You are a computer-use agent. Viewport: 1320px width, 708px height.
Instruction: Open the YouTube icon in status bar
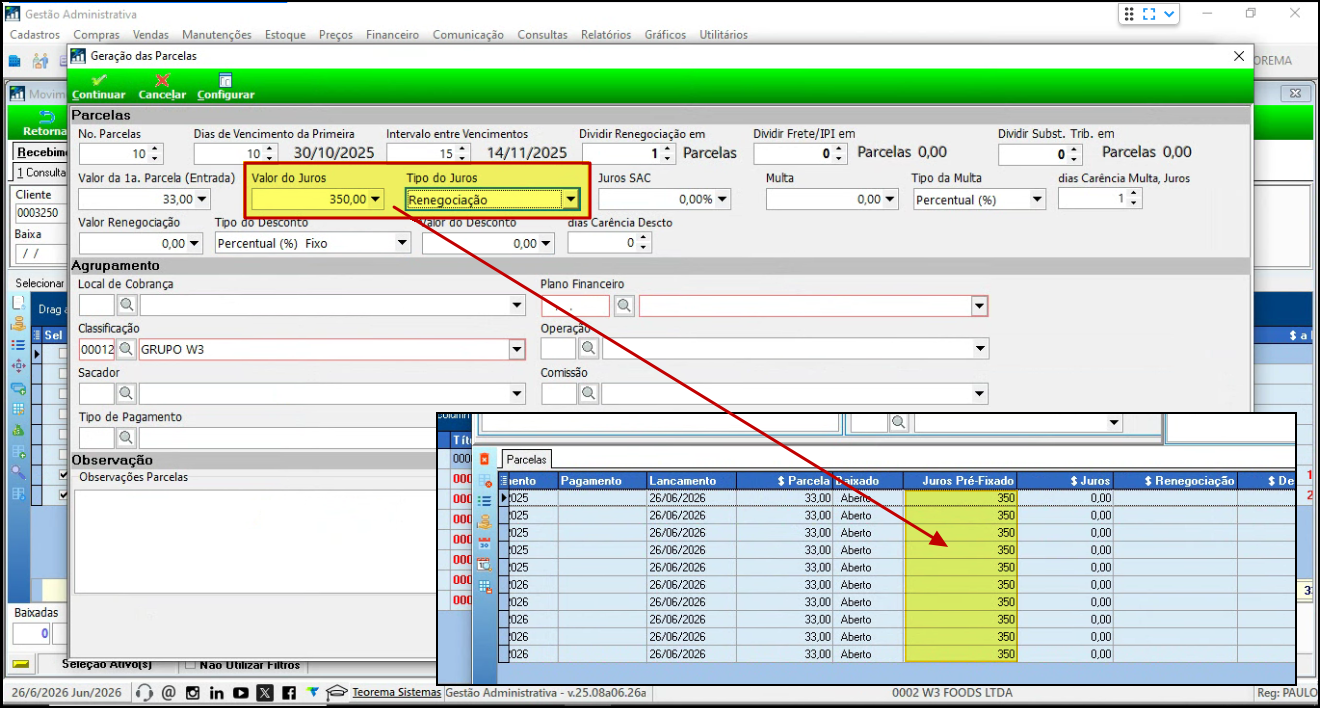point(241,692)
